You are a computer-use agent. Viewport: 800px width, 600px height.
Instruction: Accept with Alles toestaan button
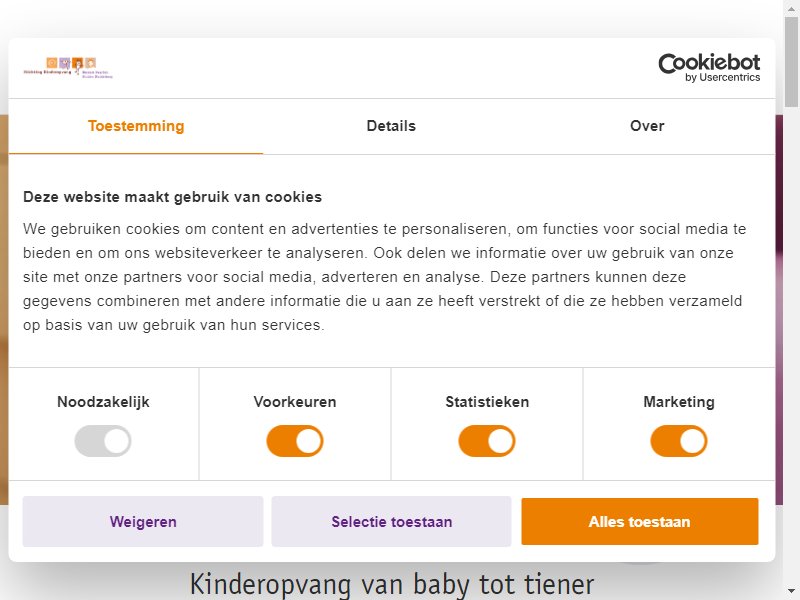640,521
